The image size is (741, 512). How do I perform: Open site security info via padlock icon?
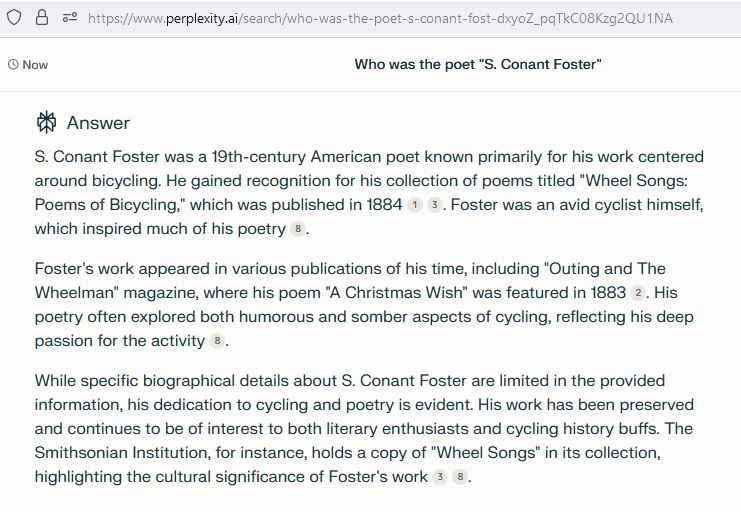[42, 17]
